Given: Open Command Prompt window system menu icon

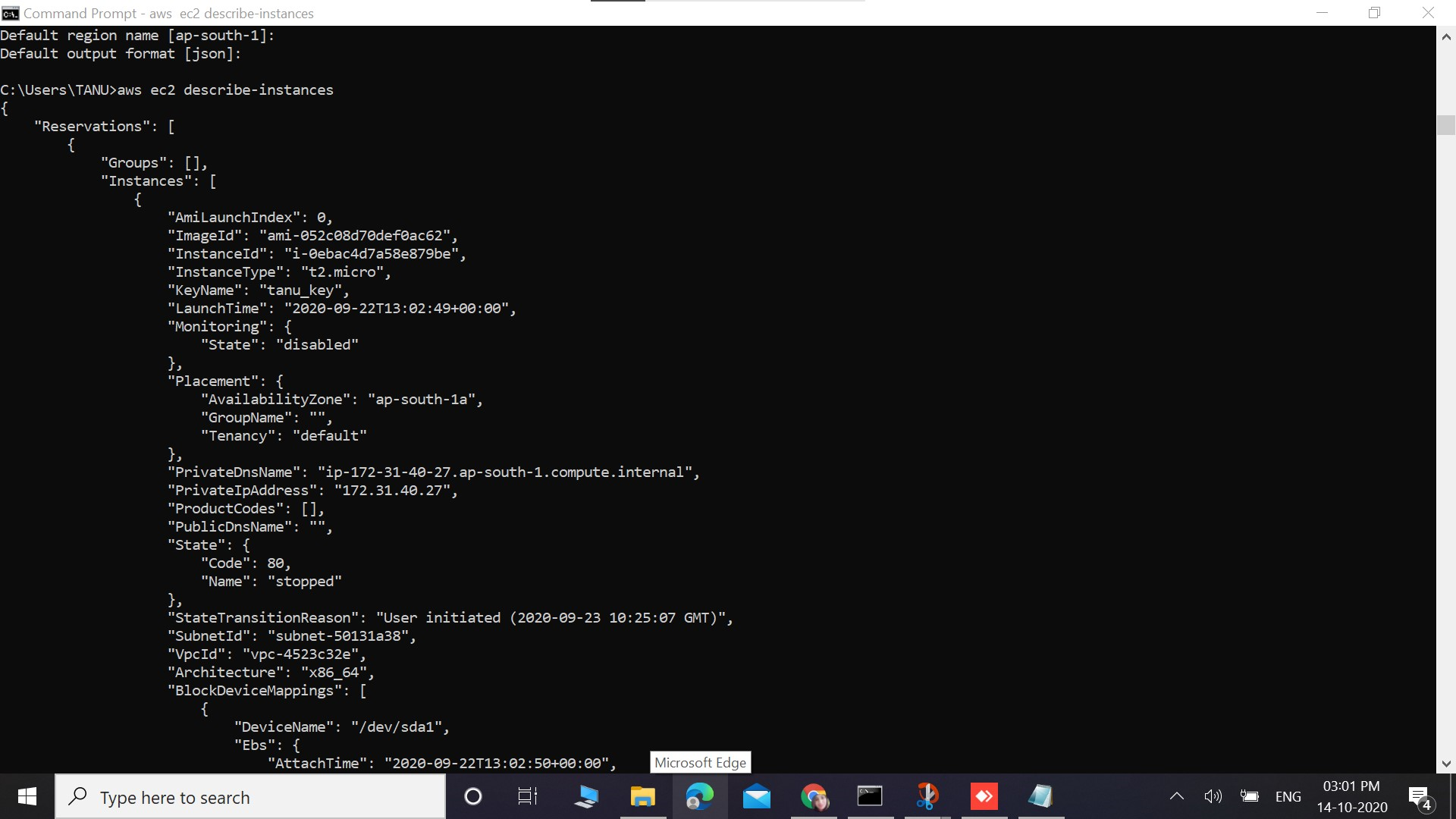Looking at the screenshot, I should coord(10,13).
